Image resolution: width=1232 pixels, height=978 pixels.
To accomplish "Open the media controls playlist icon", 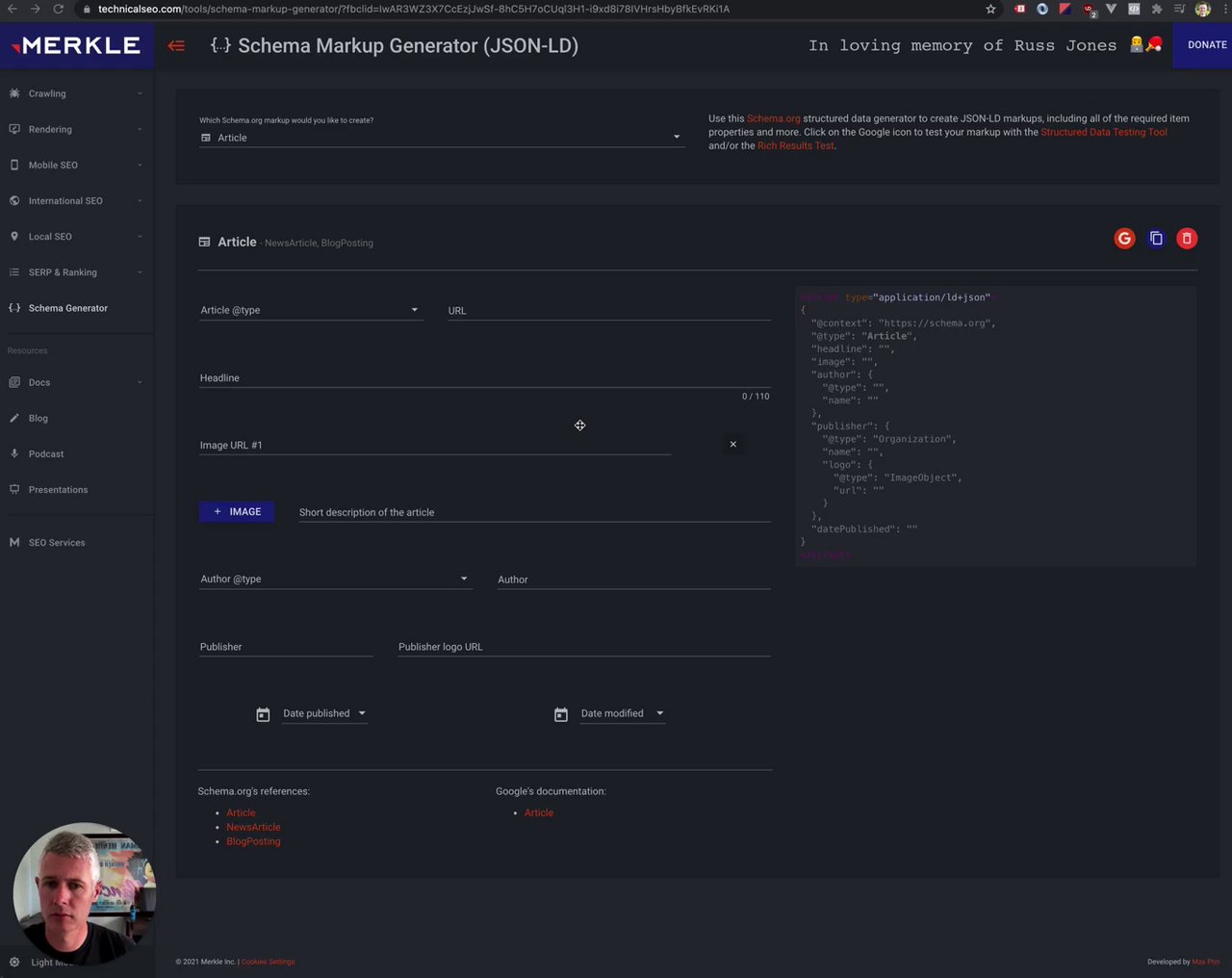I will 1180,9.
